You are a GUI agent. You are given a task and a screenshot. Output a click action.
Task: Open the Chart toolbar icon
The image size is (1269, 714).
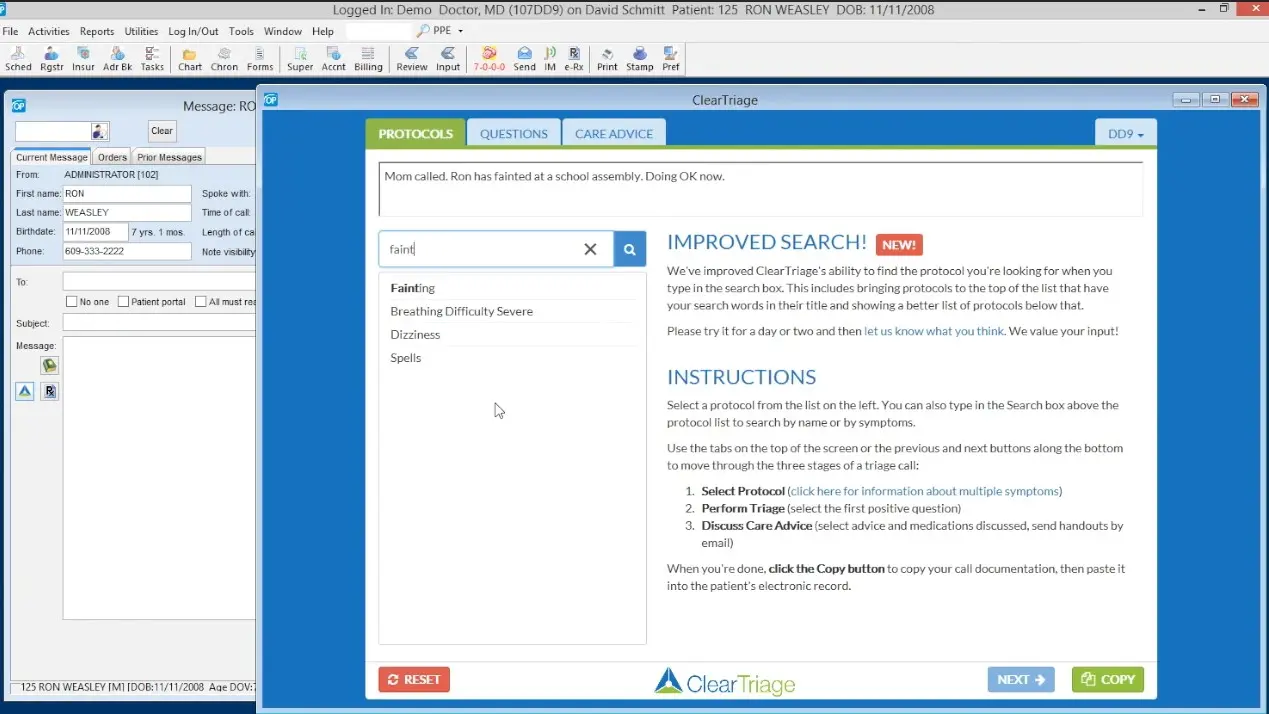[188, 57]
